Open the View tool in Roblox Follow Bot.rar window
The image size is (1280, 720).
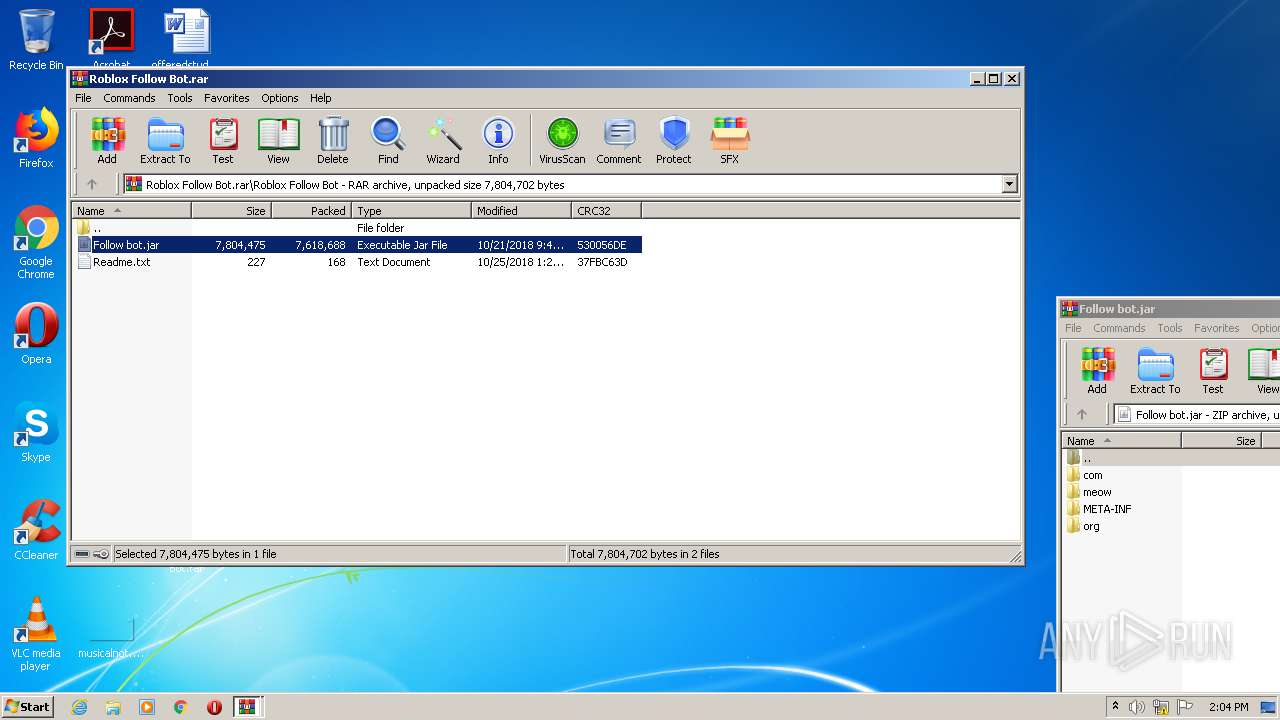[278, 141]
